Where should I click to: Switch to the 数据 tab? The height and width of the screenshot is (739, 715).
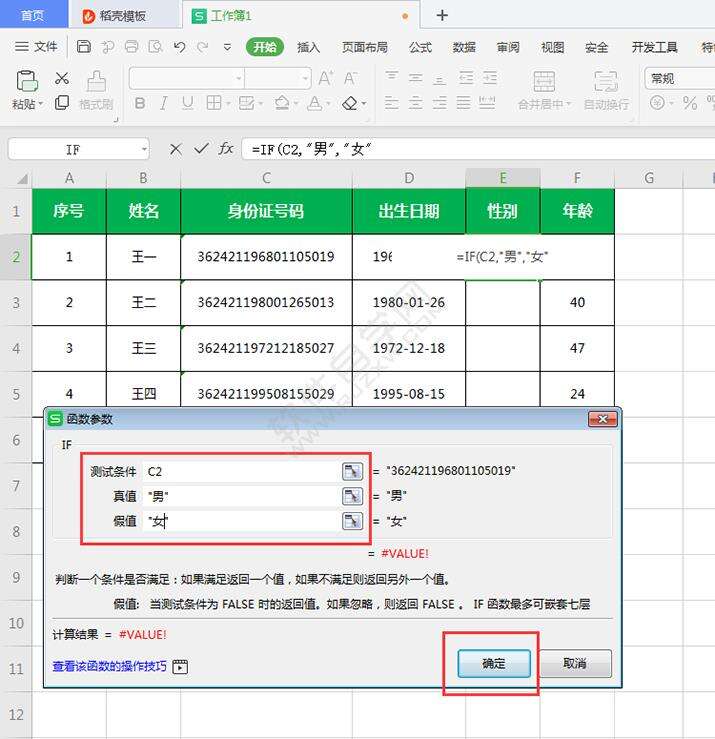click(x=464, y=47)
